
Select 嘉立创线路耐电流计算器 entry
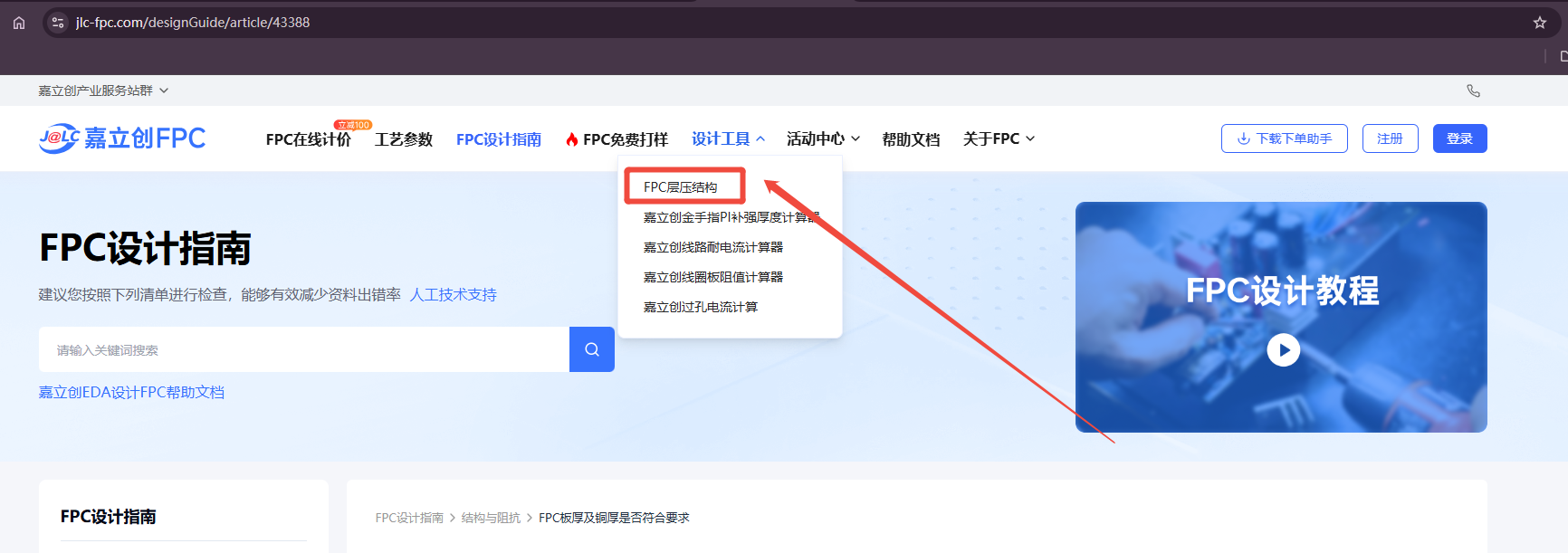click(x=713, y=247)
